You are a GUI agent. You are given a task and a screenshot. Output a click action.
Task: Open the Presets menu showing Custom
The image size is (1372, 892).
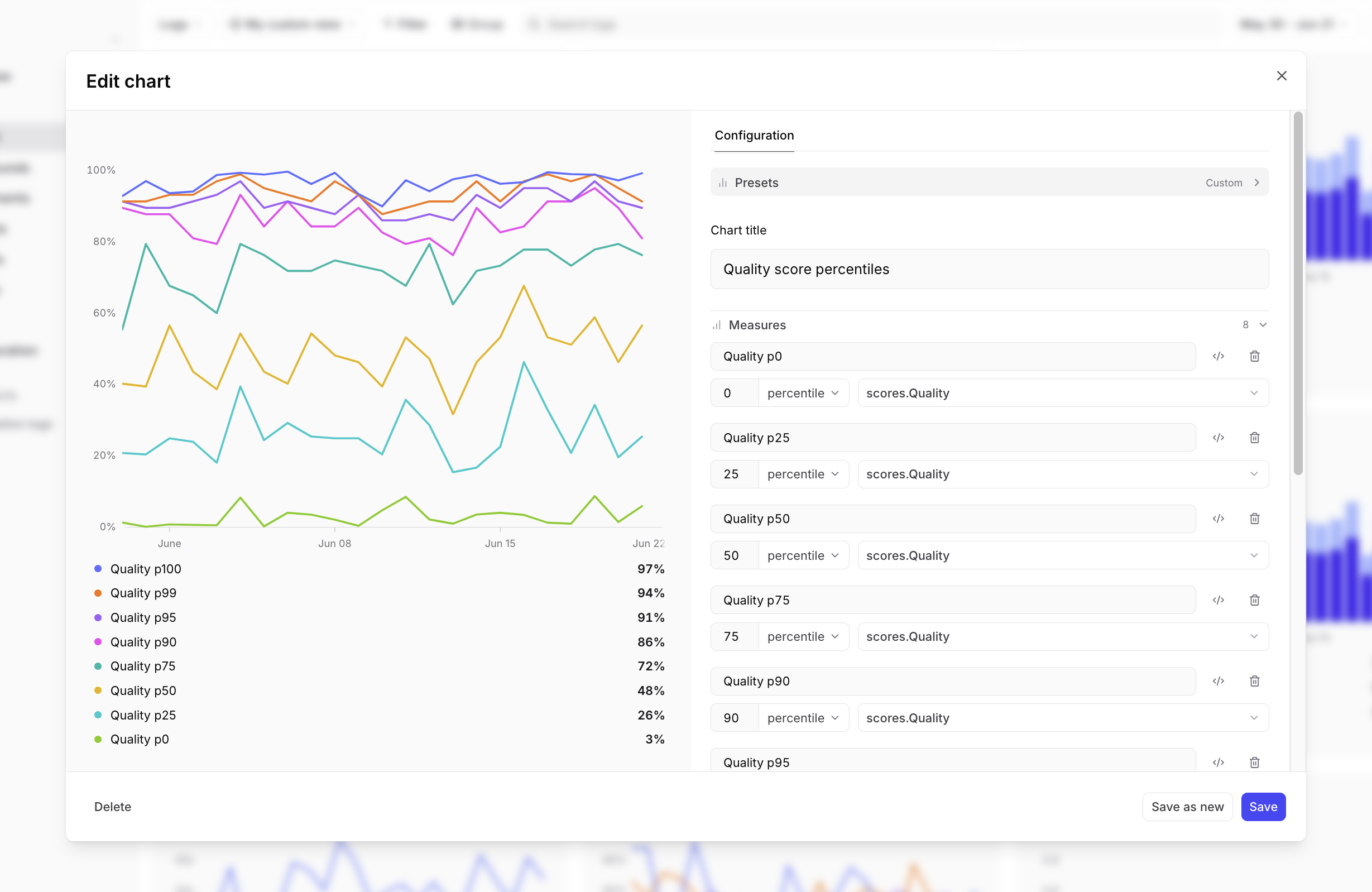point(989,183)
